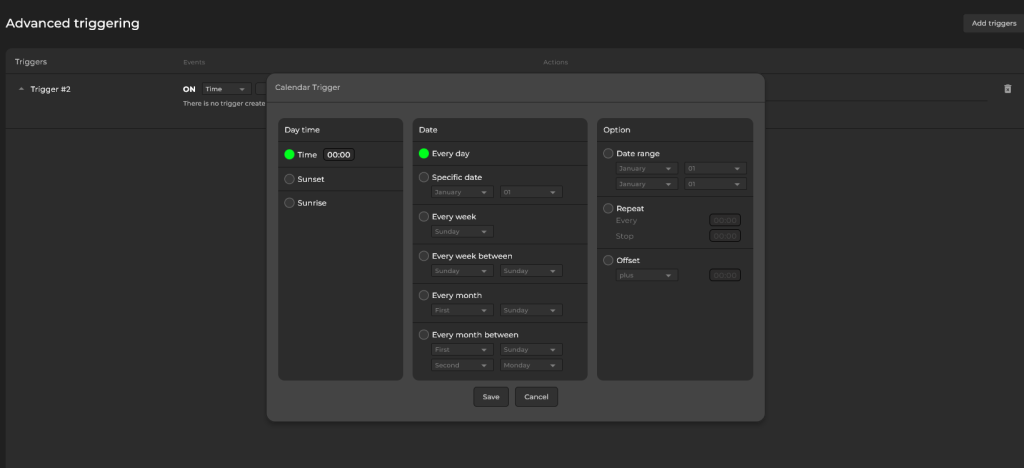Image resolution: width=1024 pixels, height=468 pixels.
Task: Click the Time 00:00 input field
Action: coord(339,155)
